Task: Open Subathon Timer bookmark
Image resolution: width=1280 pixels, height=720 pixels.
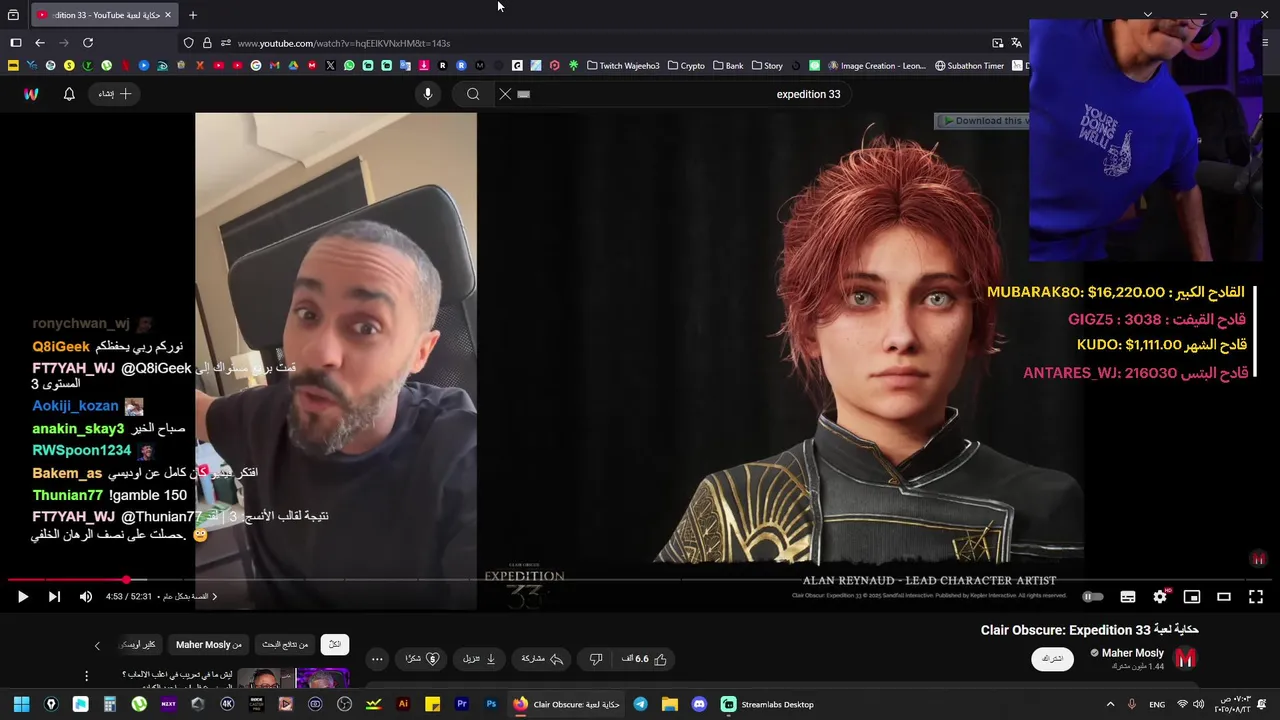Action: 970,66
